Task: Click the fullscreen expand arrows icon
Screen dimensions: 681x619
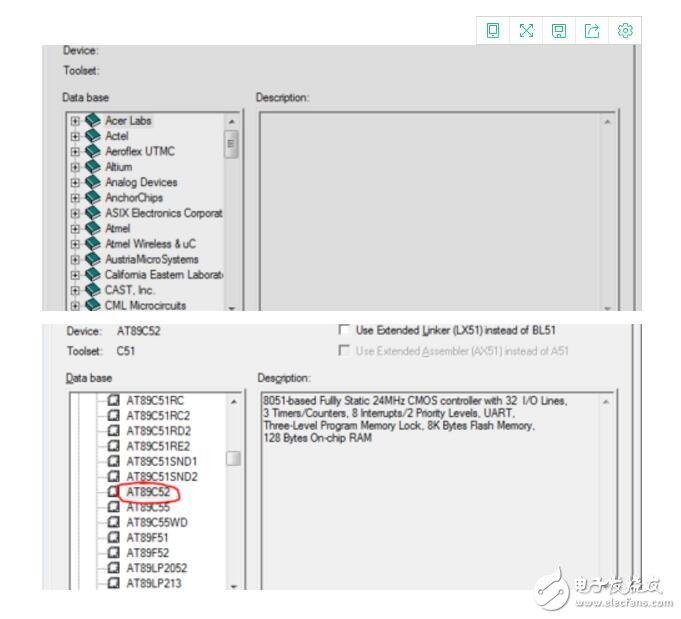Action: pyautogui.click(x=526, y=31)
